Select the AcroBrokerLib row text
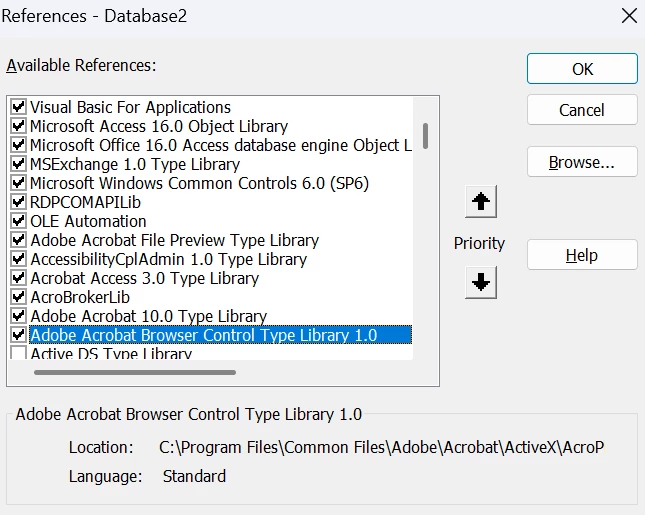Screen dimensions: 645x515 click(x=80, y=297)
